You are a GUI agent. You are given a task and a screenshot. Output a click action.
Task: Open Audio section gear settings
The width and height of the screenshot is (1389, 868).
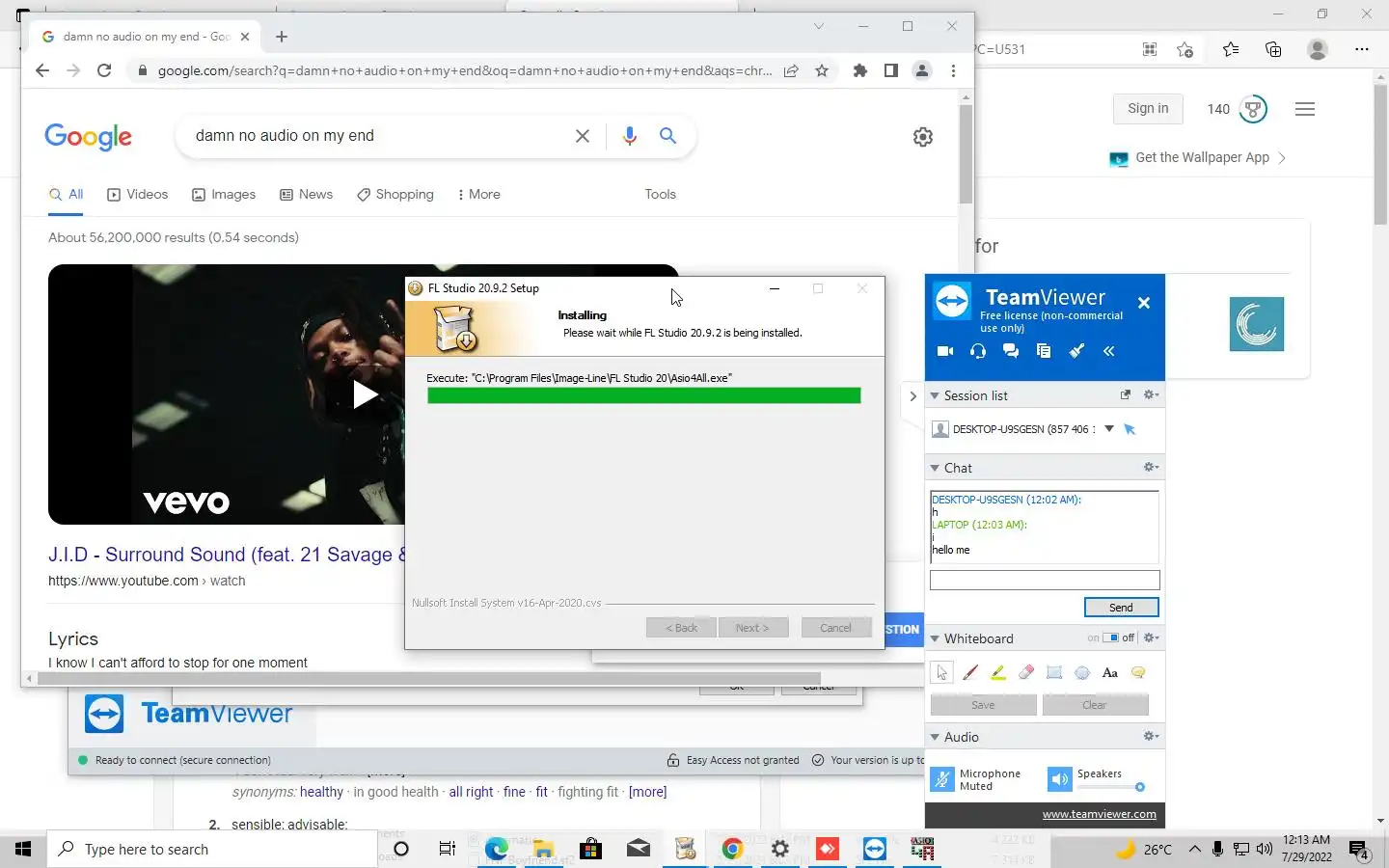click(x=1151, y=736)
